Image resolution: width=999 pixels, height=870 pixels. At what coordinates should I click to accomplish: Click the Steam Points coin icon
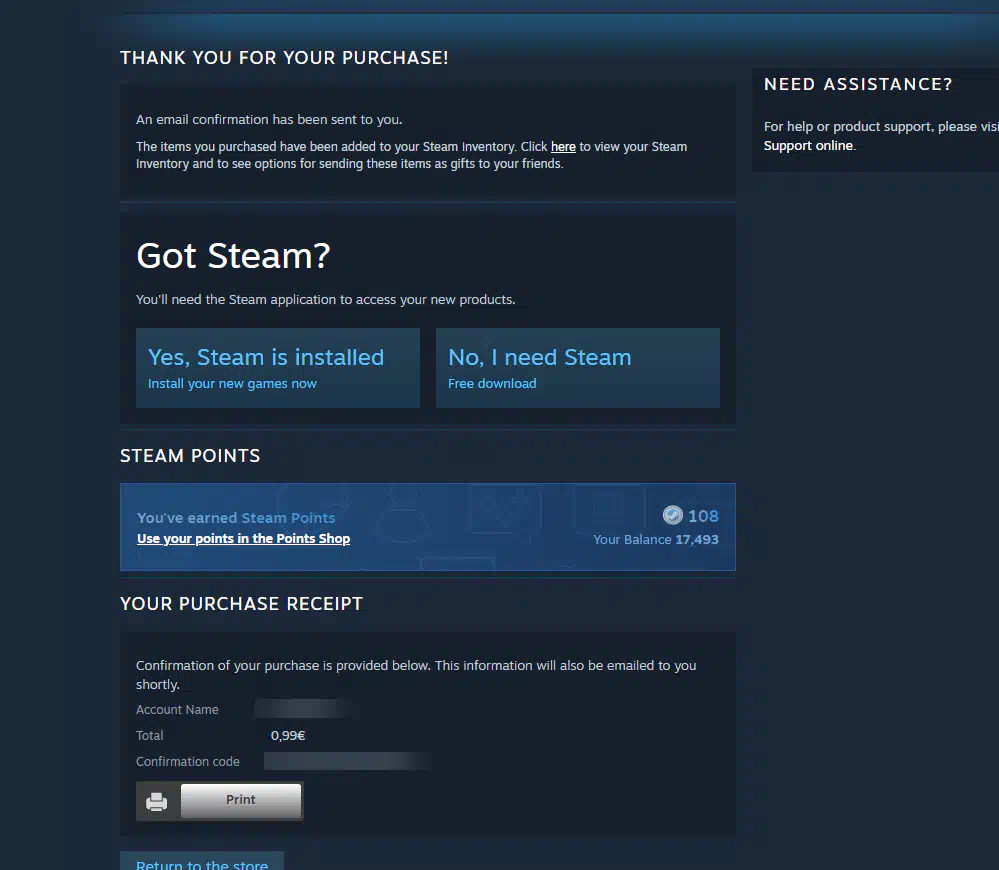672,515
